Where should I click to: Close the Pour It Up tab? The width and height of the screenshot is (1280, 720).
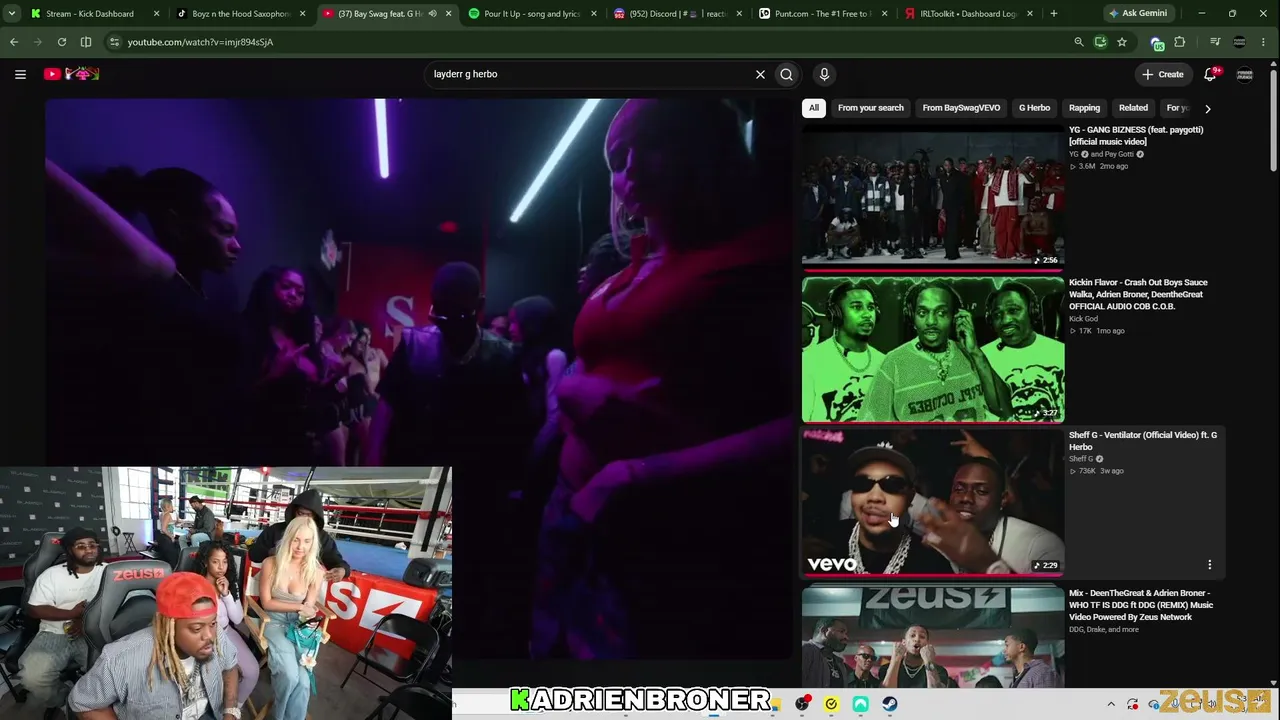pos(594,14)
